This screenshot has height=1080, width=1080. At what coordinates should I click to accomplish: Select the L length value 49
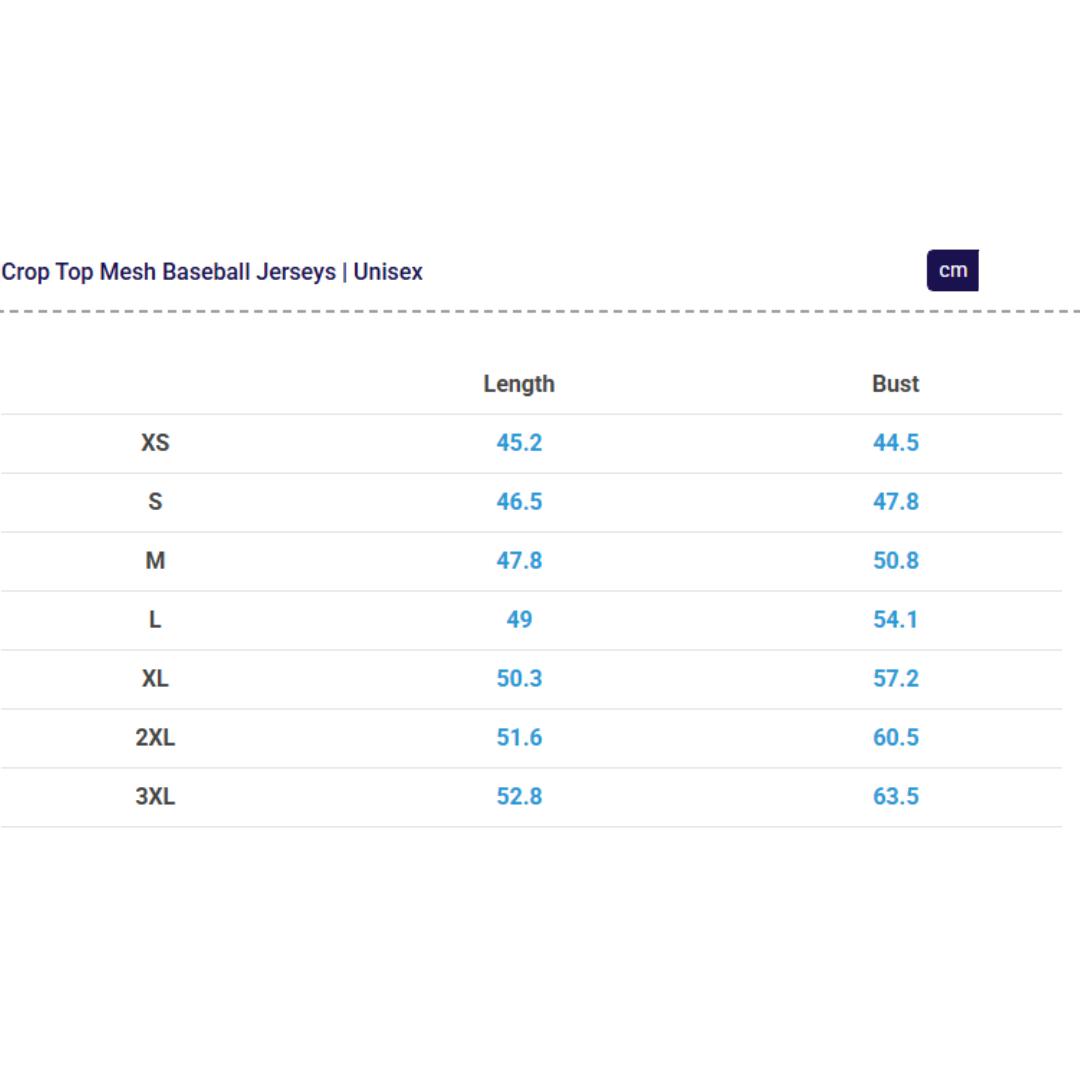click(x=519, y=620)
